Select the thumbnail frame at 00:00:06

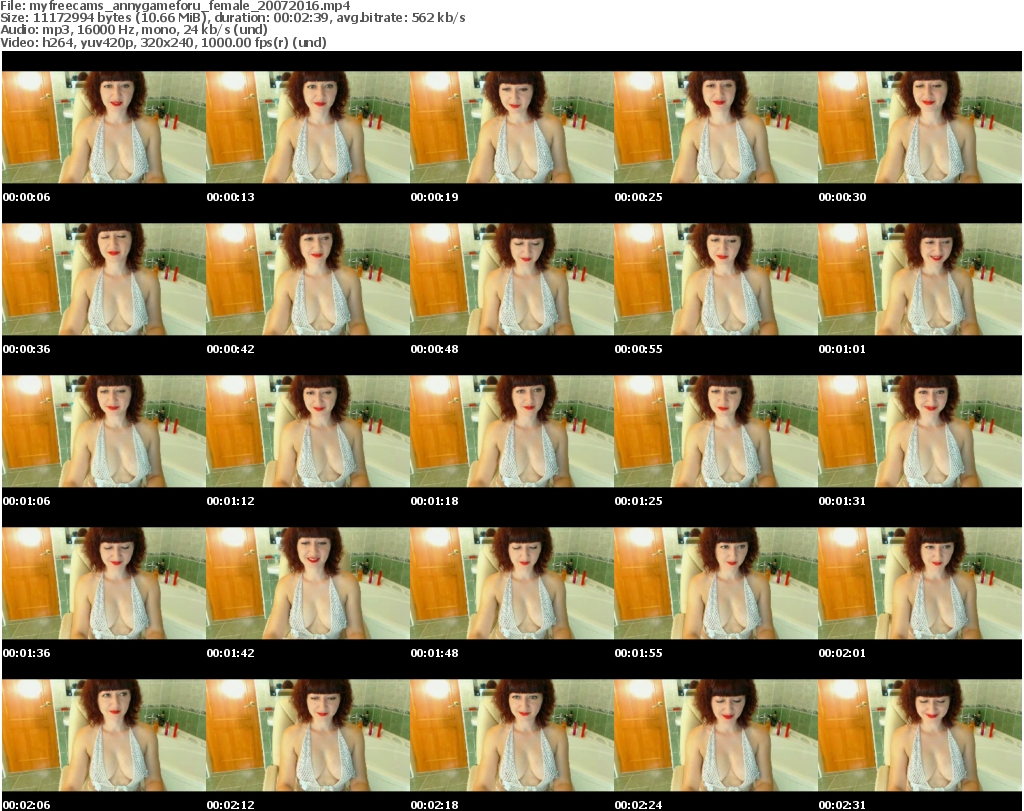(104, 127)
